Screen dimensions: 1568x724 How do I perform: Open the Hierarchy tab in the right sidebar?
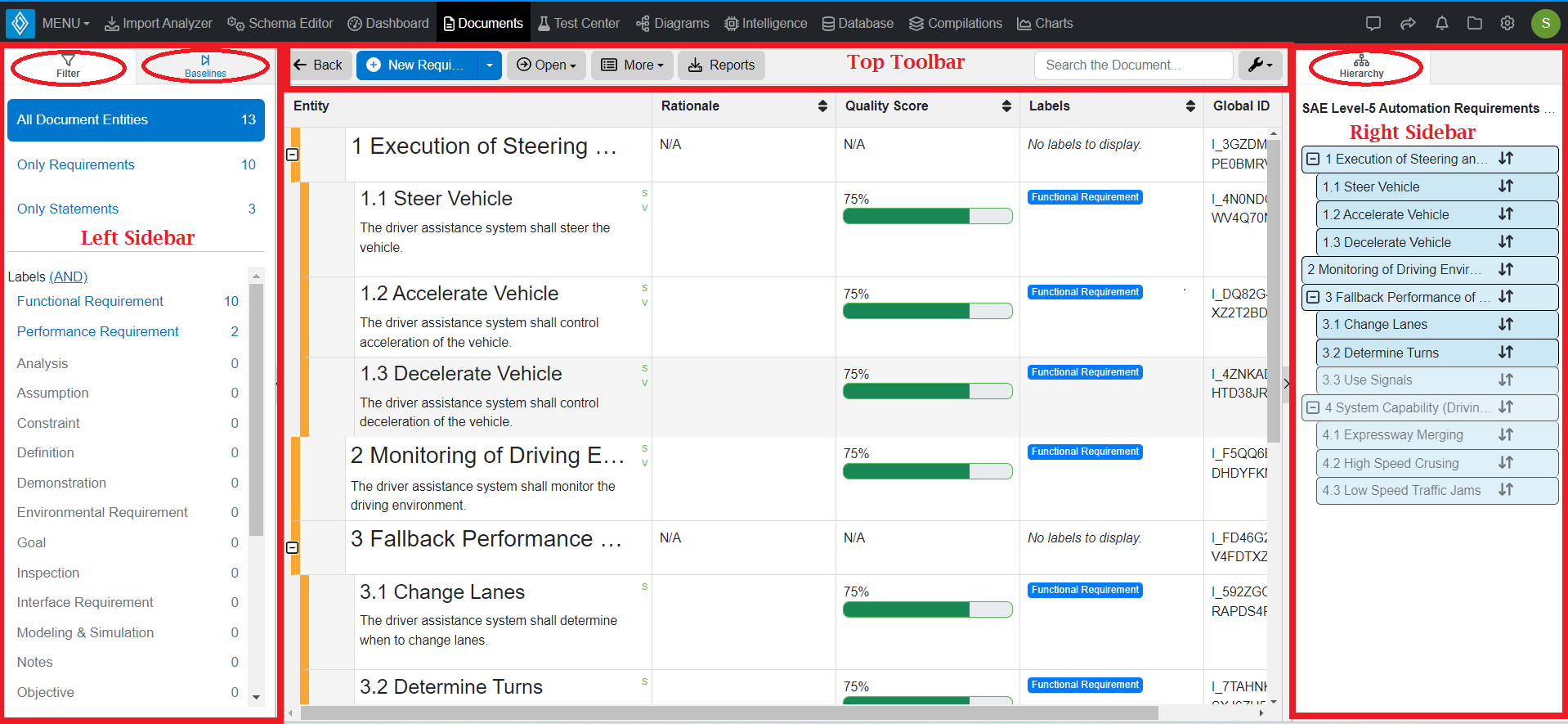[x=1361, y=67]
